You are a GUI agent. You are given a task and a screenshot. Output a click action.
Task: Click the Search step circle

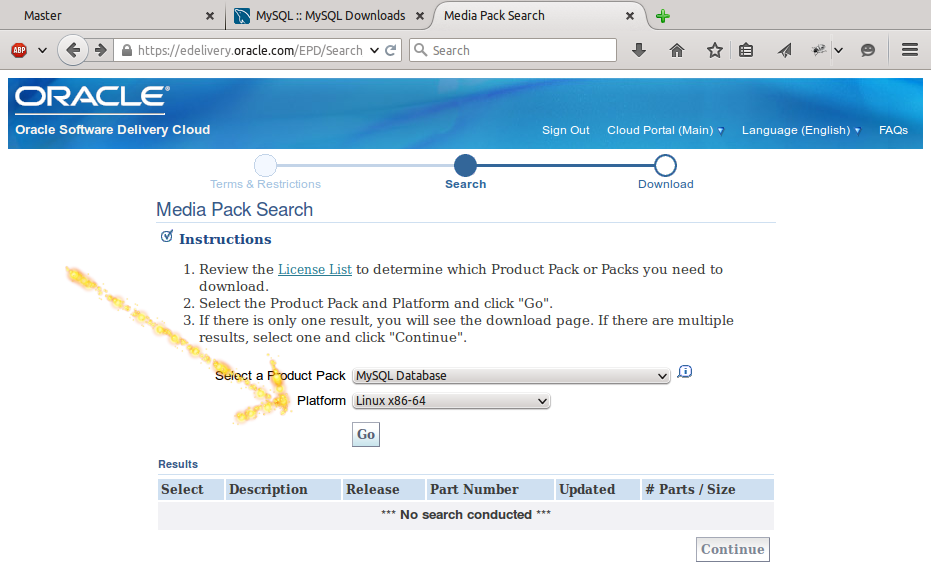click(x=465, y=165)
